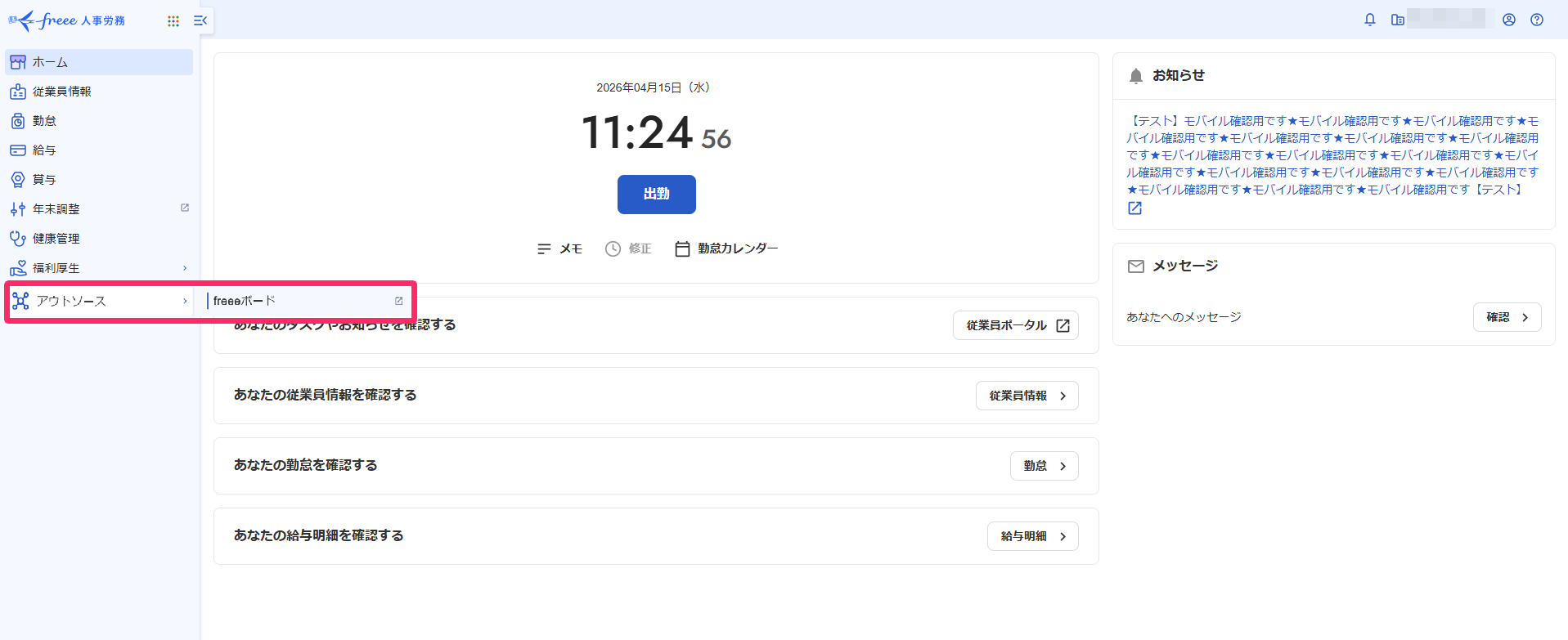Click the 勤怠 button in attendance card
The image size is (1568, 640).
[x=1045, y=466]
